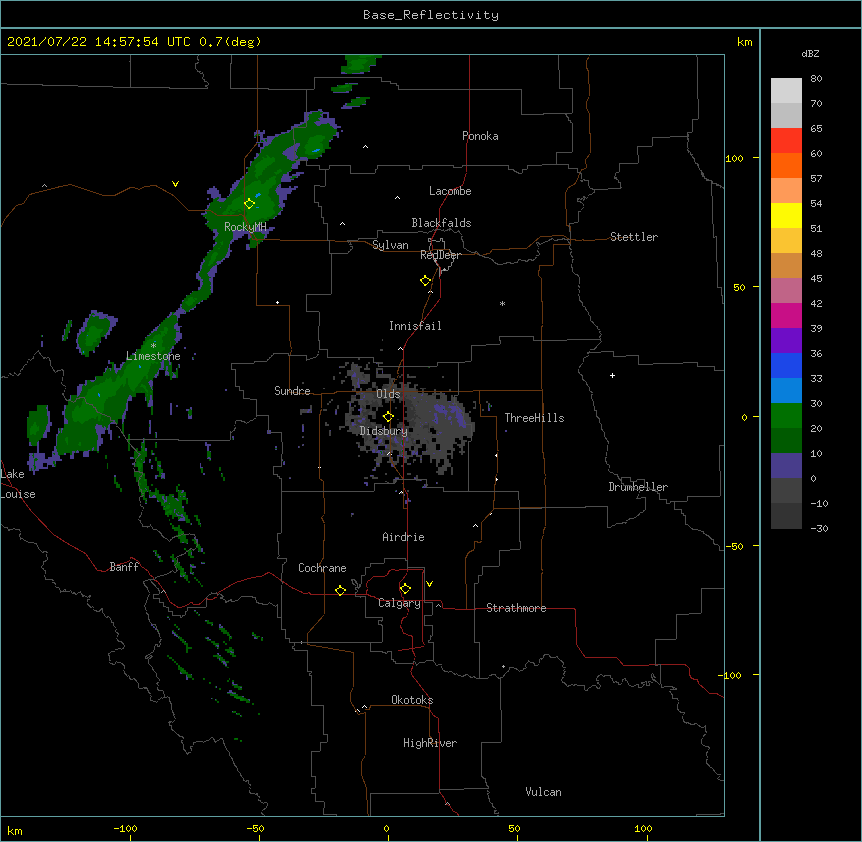Click the RockyMH label
Viewport: 862px width, 842px height.
tap(245, 226)
